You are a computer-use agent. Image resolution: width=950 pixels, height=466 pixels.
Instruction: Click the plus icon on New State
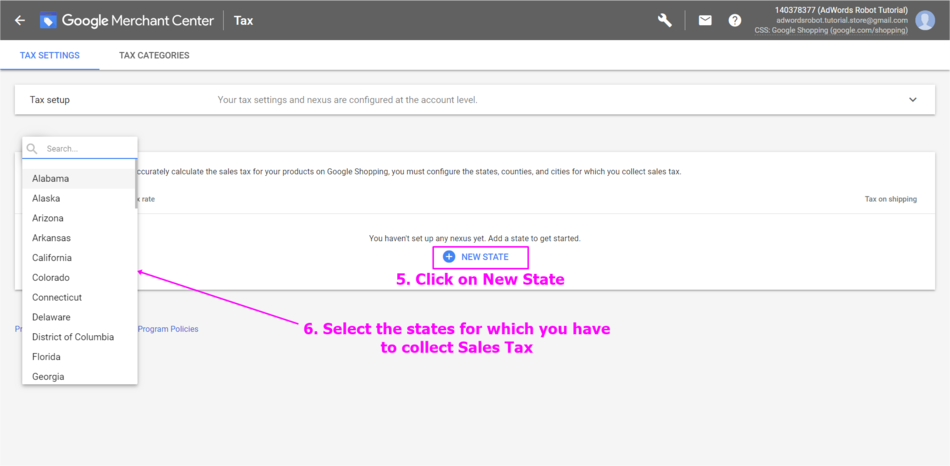click(x=449, y=257)
